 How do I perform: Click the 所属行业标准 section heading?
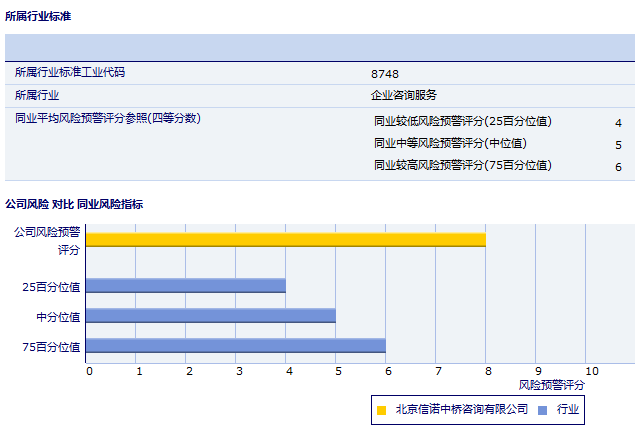point(38,17)
